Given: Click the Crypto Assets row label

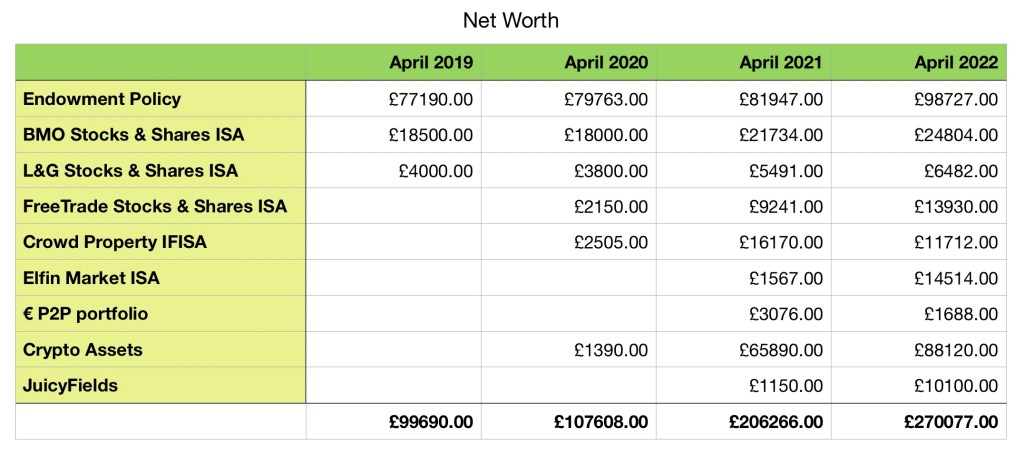Looking at the screenshot, I should pyautogui.click(x=82, y=350).
